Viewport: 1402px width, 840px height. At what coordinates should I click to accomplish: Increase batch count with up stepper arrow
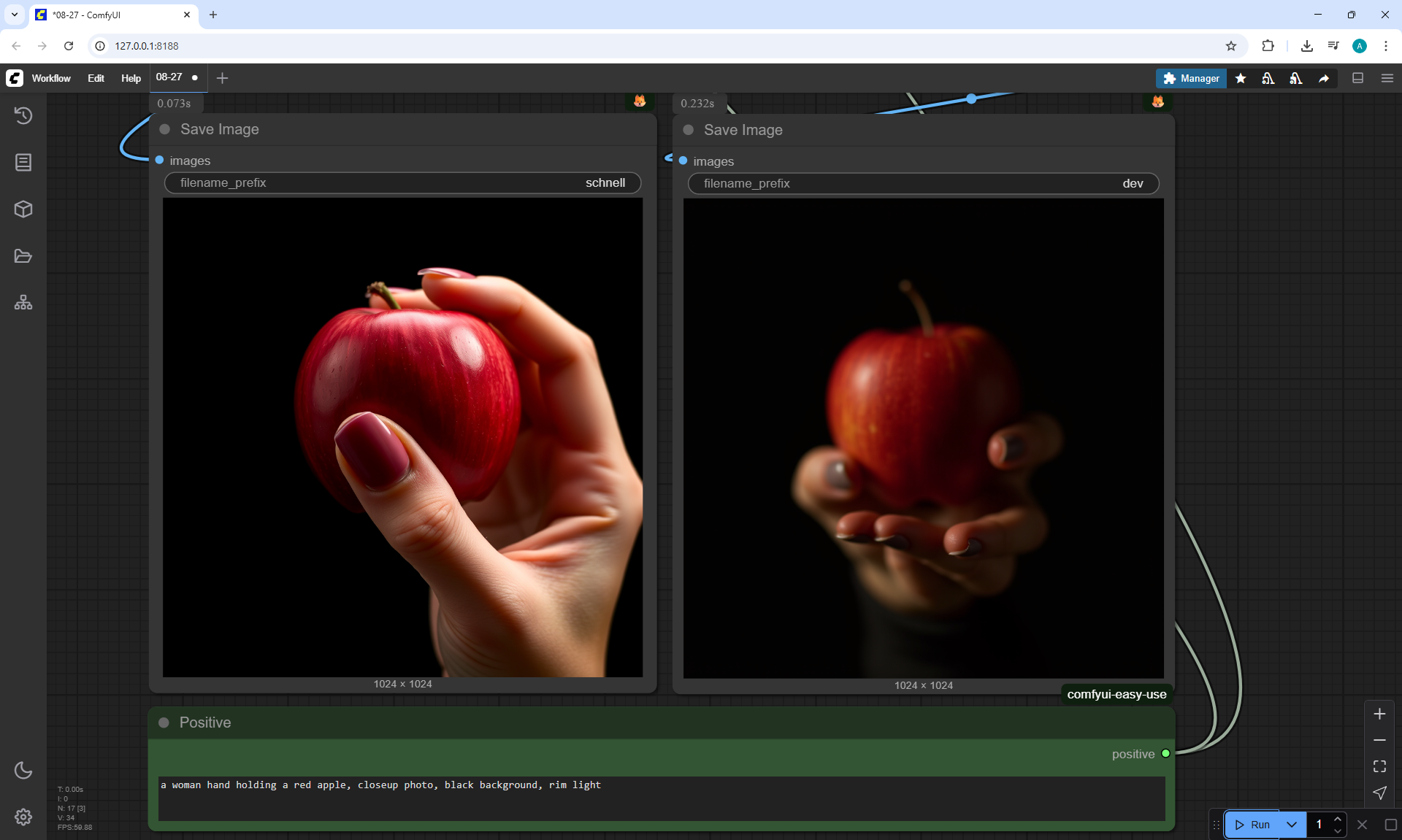coord(1338,819)
